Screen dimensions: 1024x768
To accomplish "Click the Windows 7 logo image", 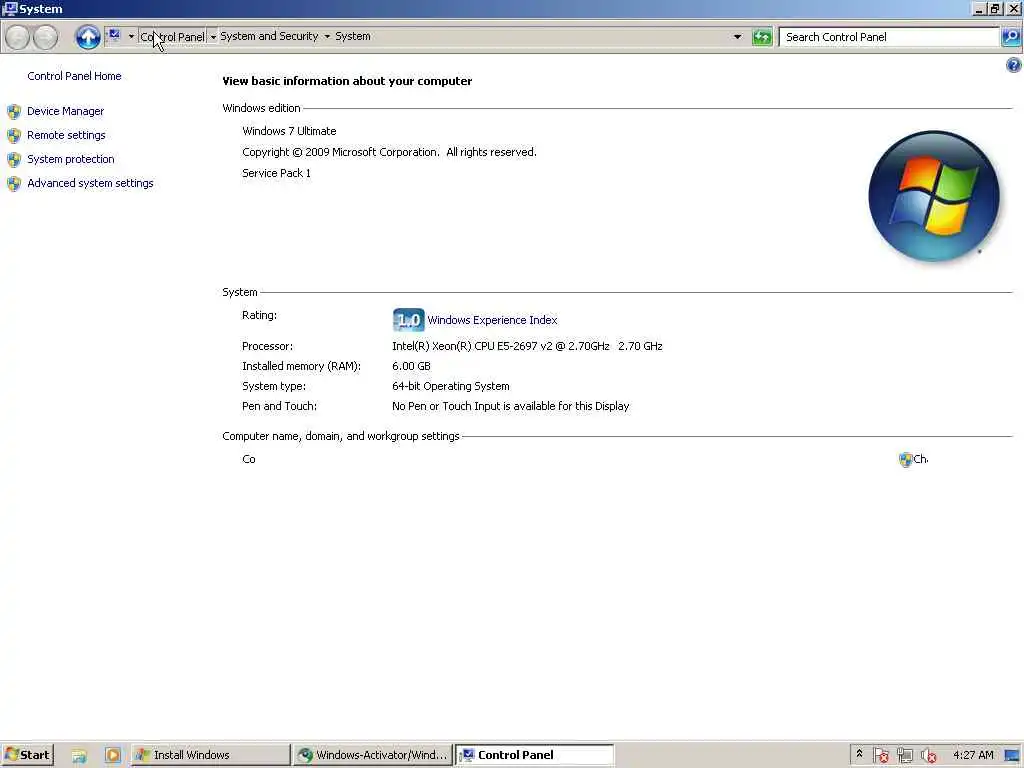I will (x=934, y=196).
